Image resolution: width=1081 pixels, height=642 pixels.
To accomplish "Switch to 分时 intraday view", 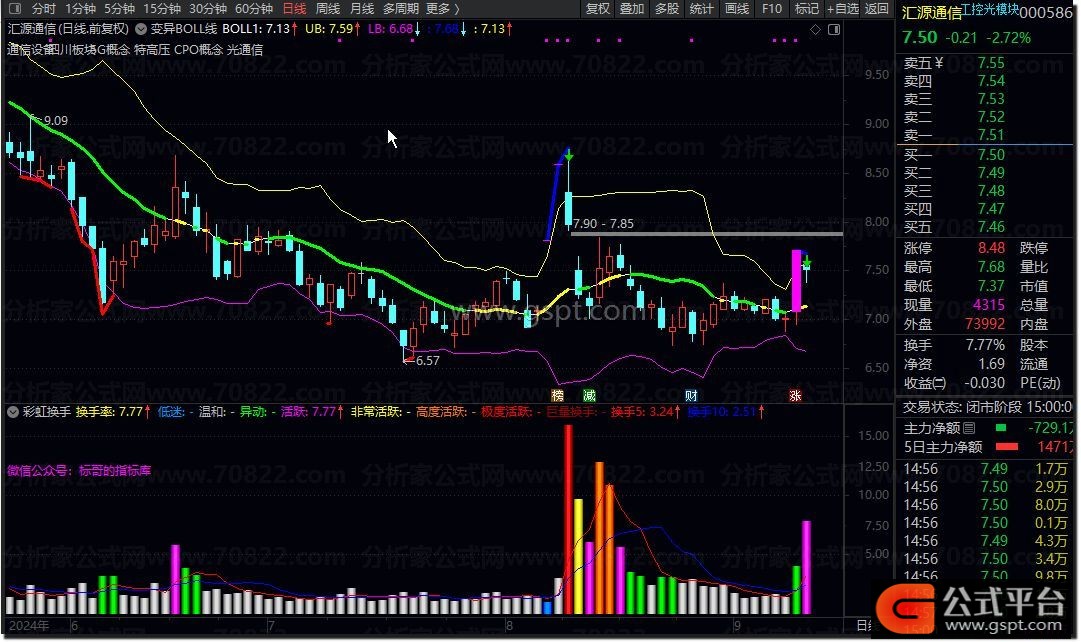I will click(x=43, y=9).
